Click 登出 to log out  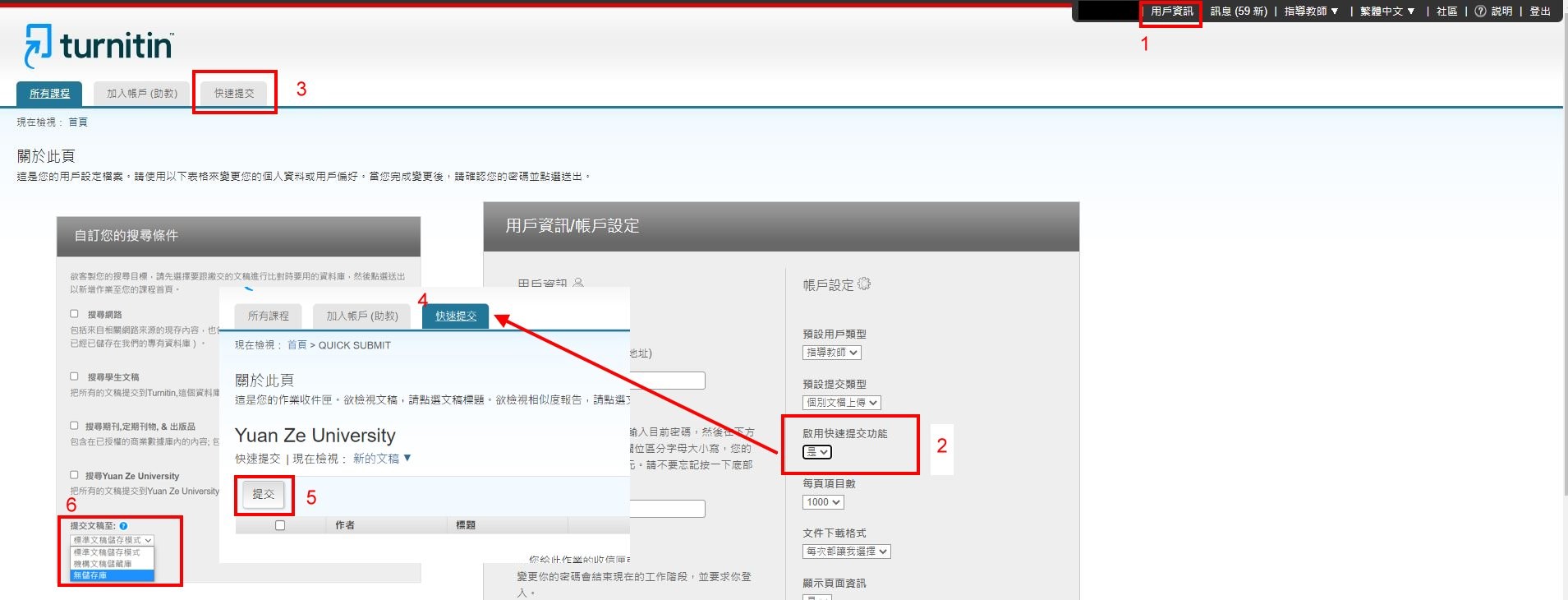point(1540,11)
